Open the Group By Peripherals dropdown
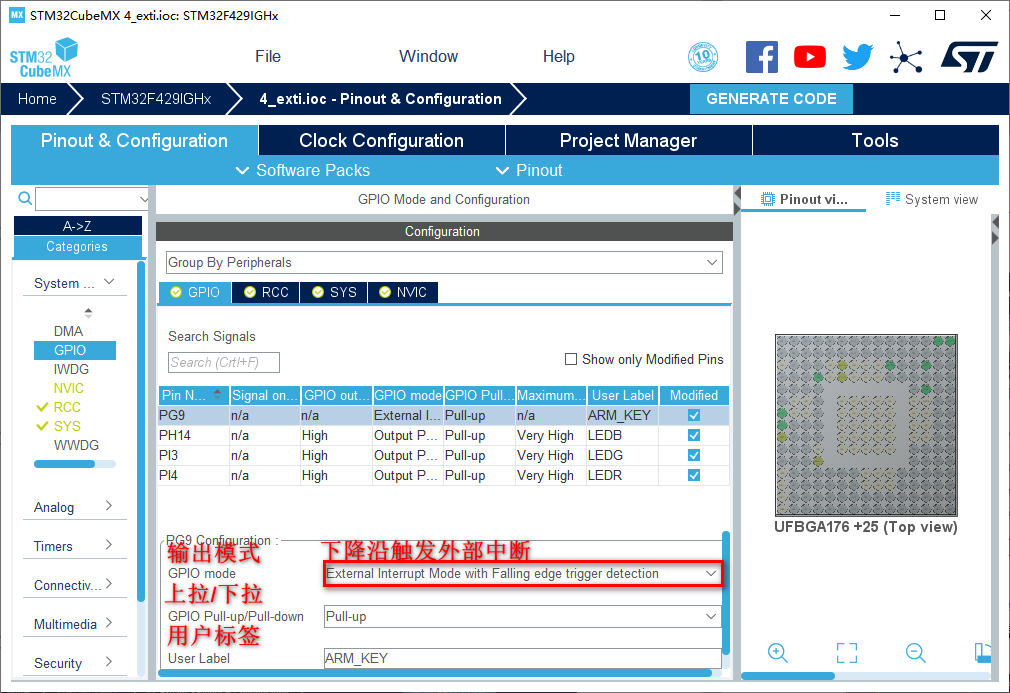The width and height of the screenshot is (1010, 693). pyautogui.click(x=444, y=262)
